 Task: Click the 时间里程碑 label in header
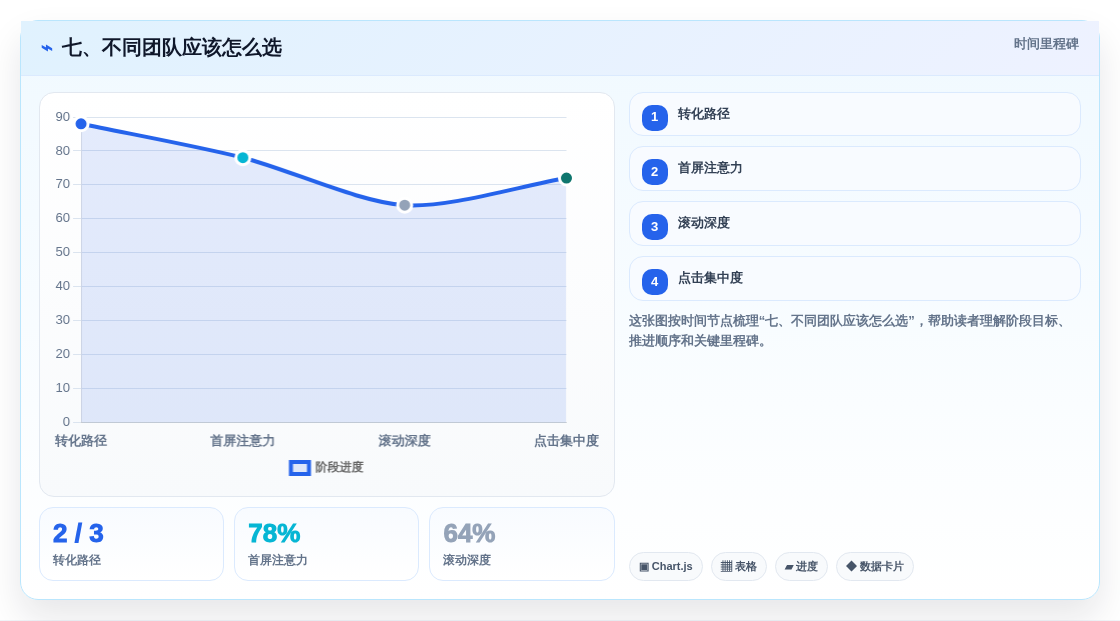(1046, 44)
